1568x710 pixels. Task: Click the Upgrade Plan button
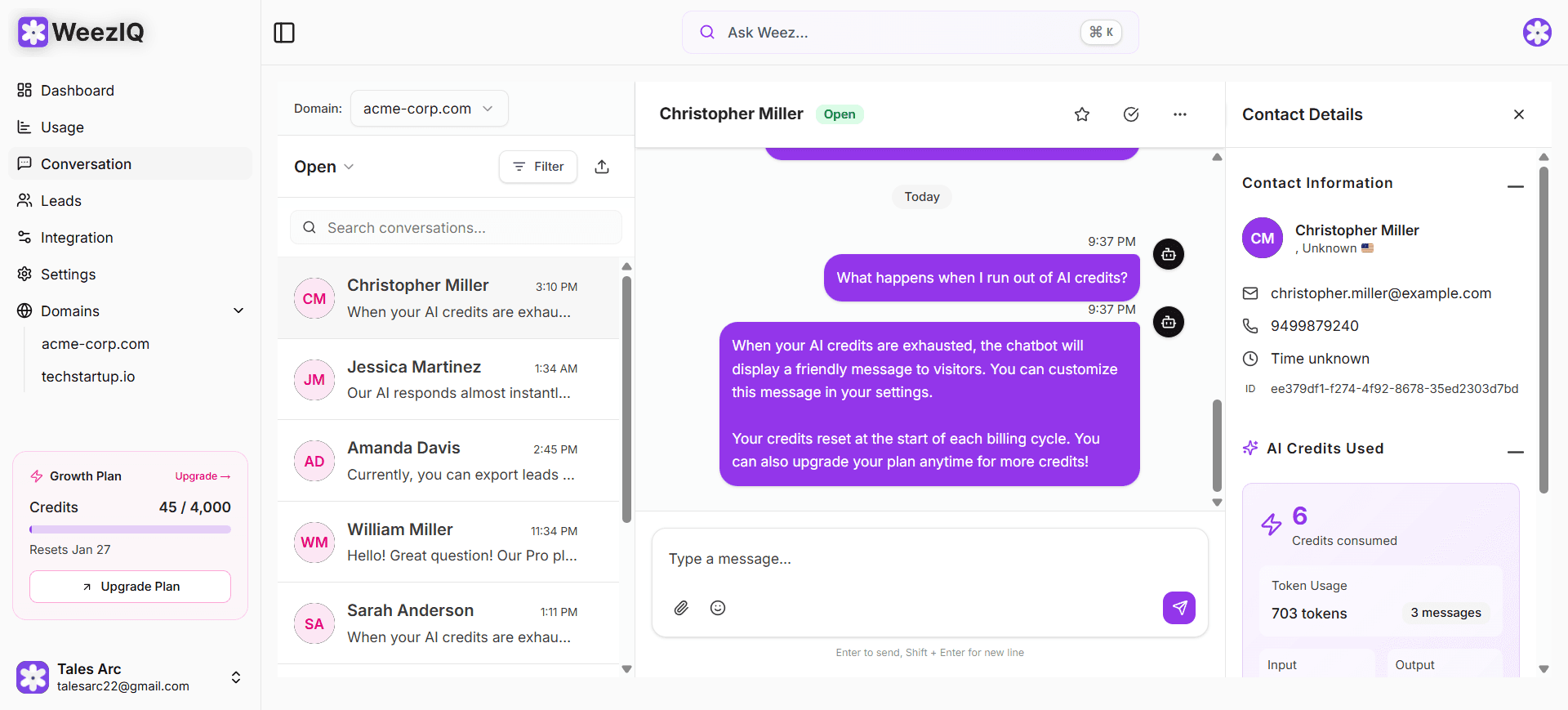pyautogui.click(x=131, y=587)
